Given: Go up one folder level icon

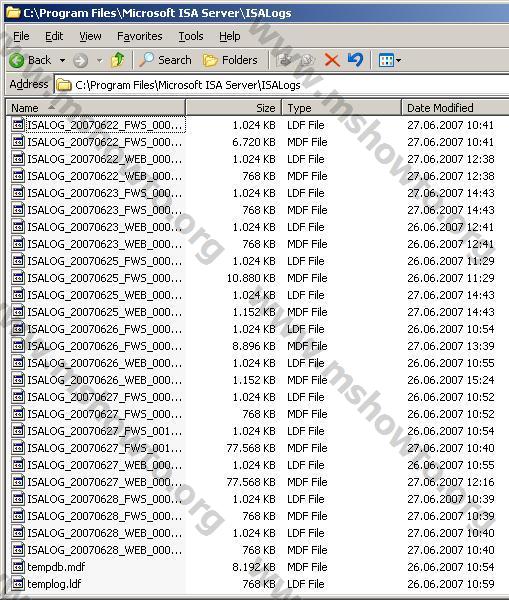Looking at the screenshot, I should [x=117, y=60].
